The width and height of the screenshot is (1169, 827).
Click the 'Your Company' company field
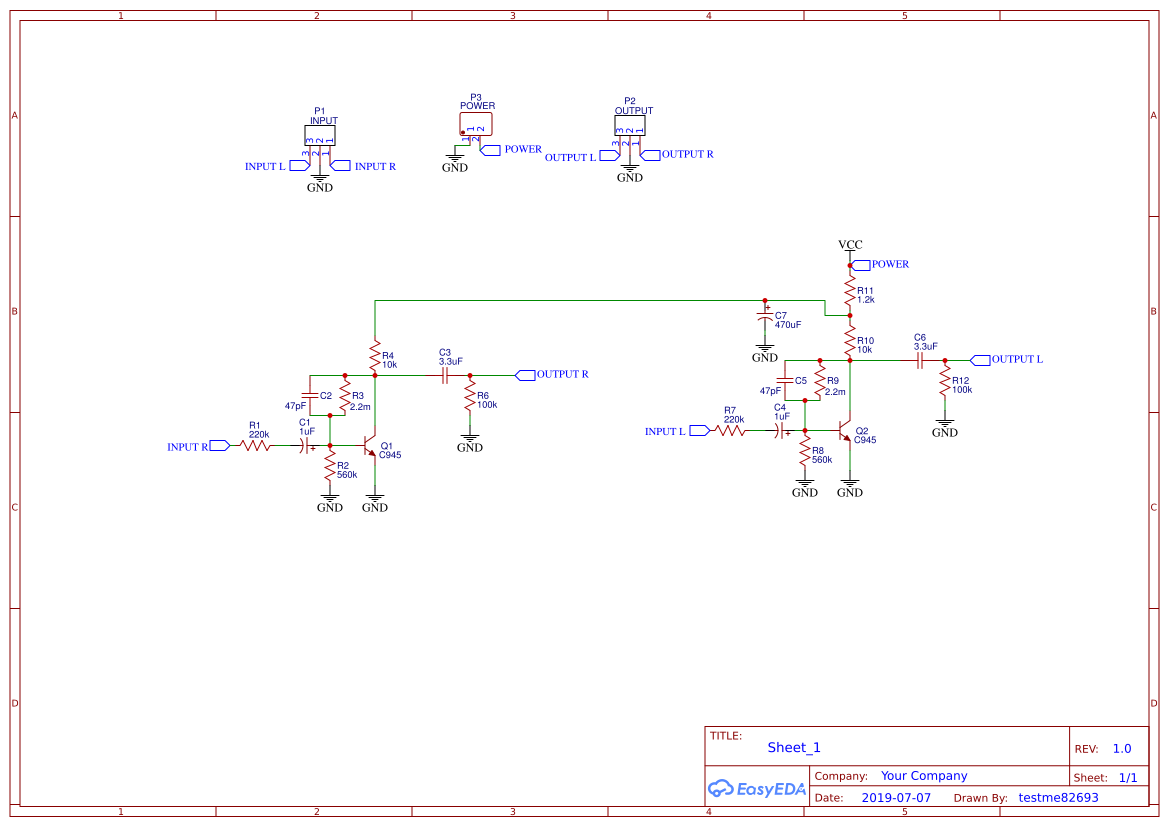pos(924,776)
